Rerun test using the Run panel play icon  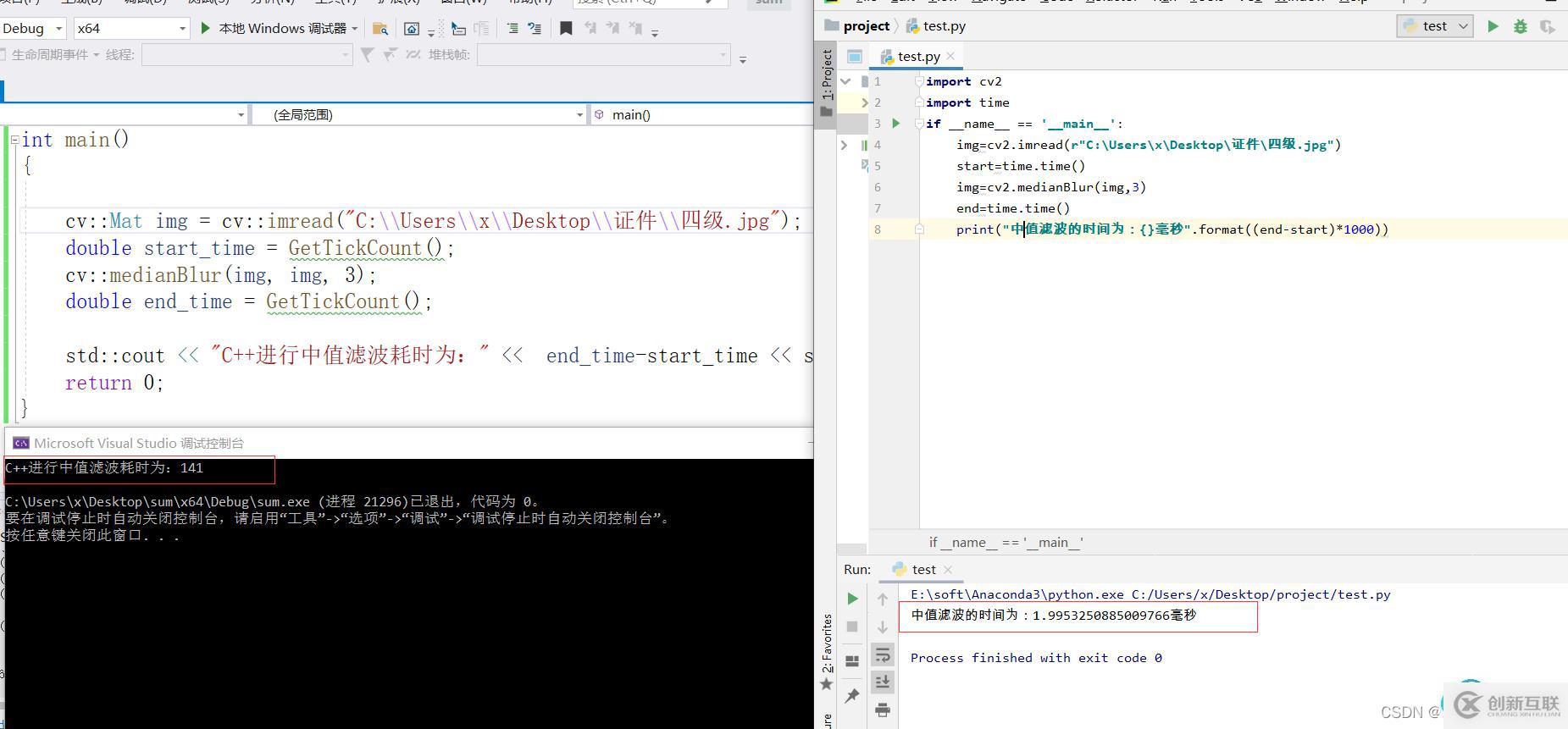852,599
